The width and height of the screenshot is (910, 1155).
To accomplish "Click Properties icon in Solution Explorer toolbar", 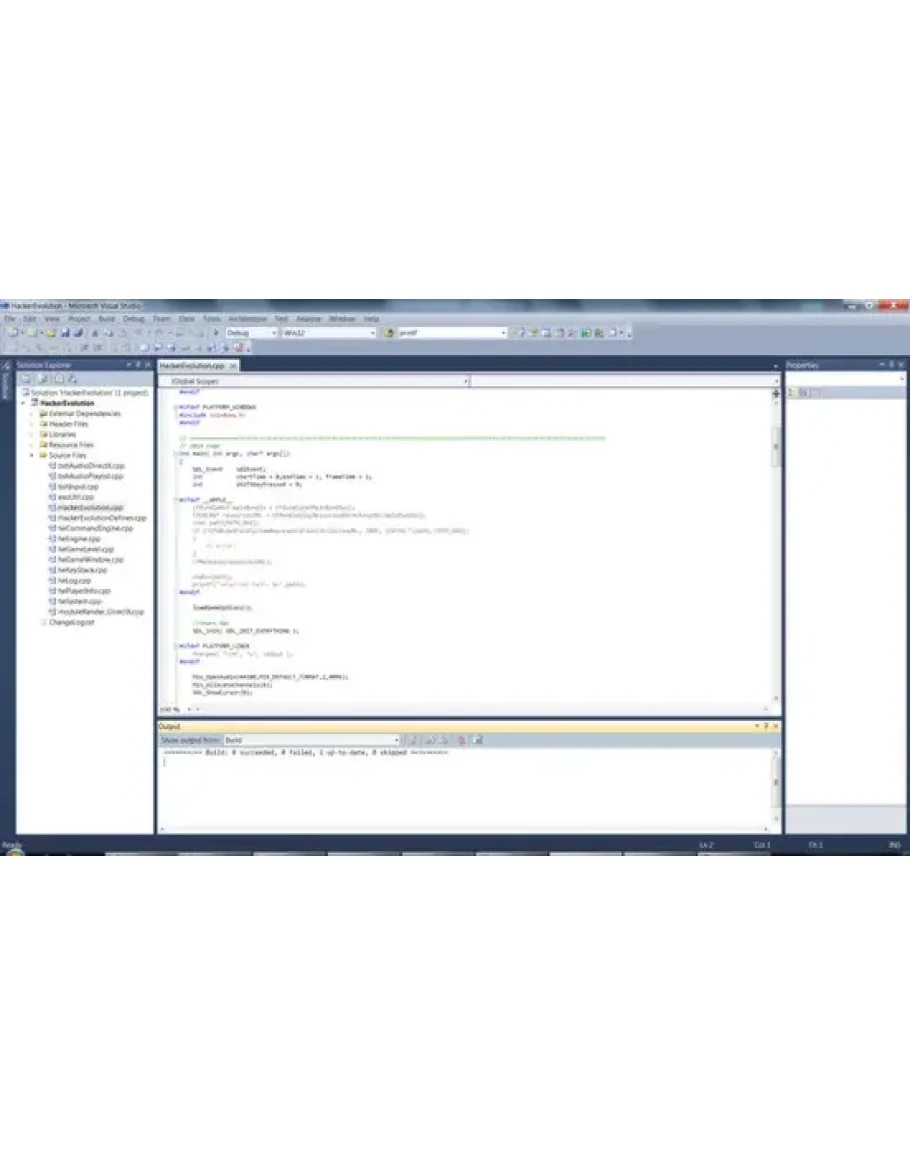I will 27,379.
